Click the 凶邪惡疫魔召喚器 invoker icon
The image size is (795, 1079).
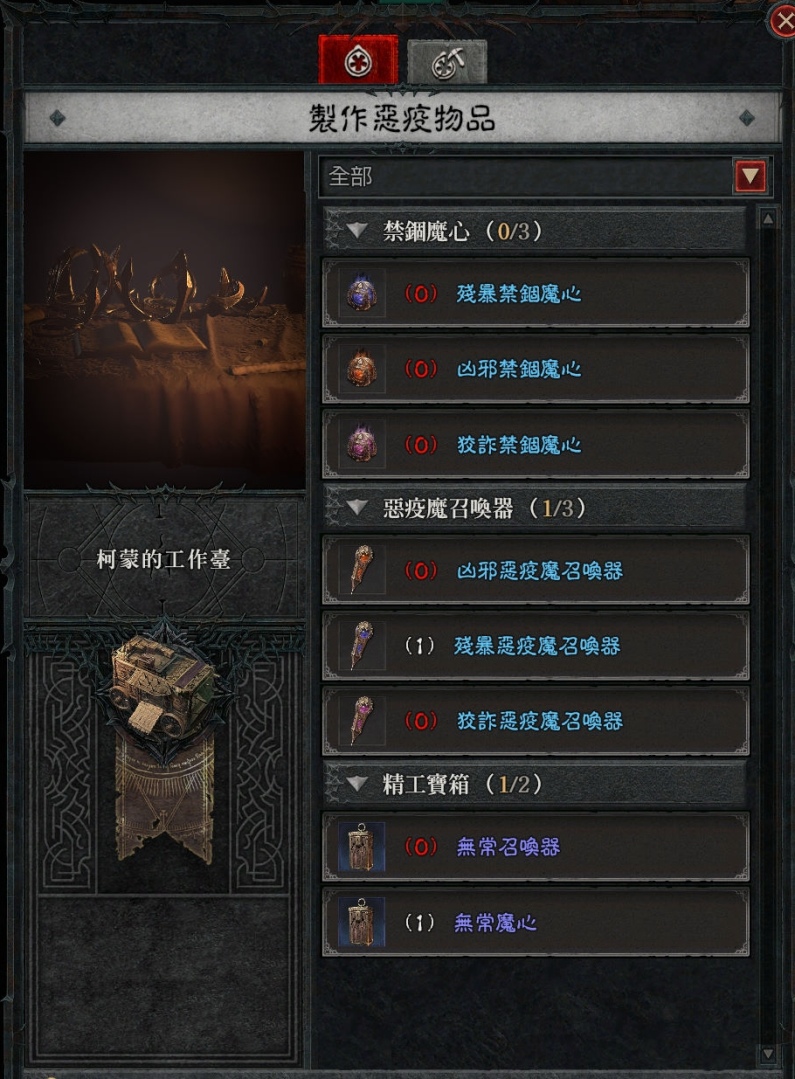[362, 570]
